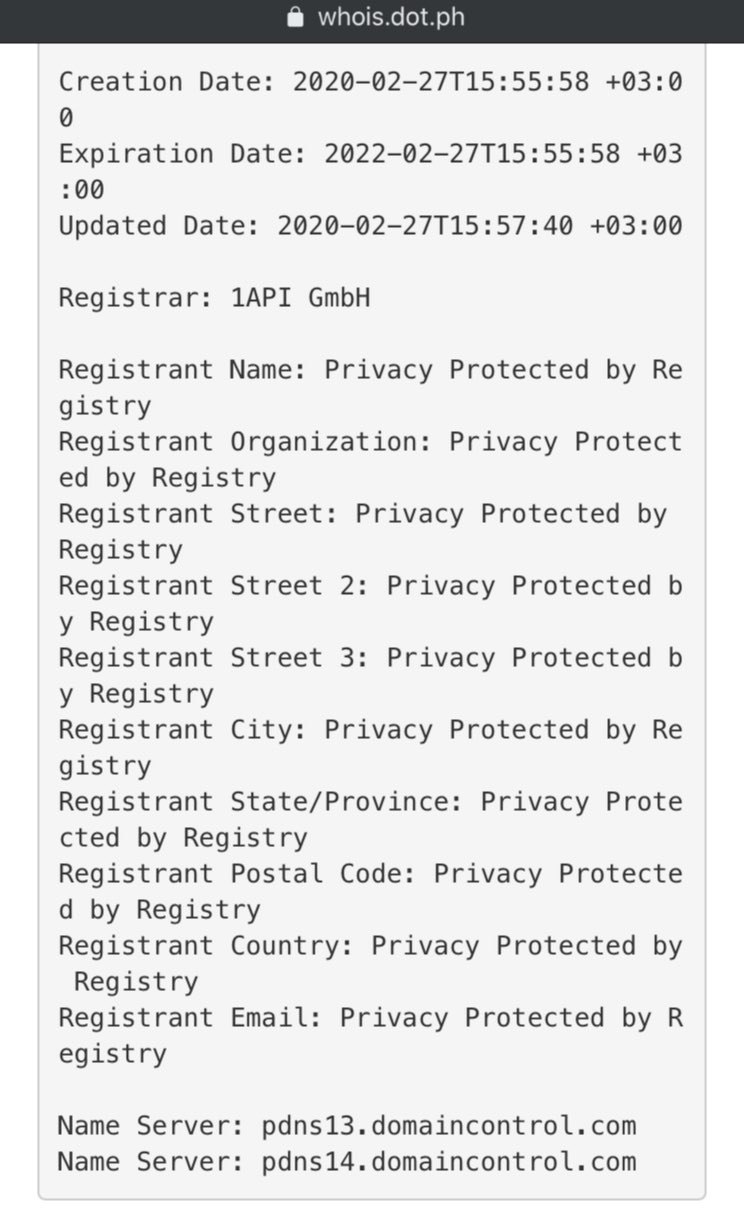Tap the Creation Date line
This screenshot has width=744, height=1211.
pos(370,100)
